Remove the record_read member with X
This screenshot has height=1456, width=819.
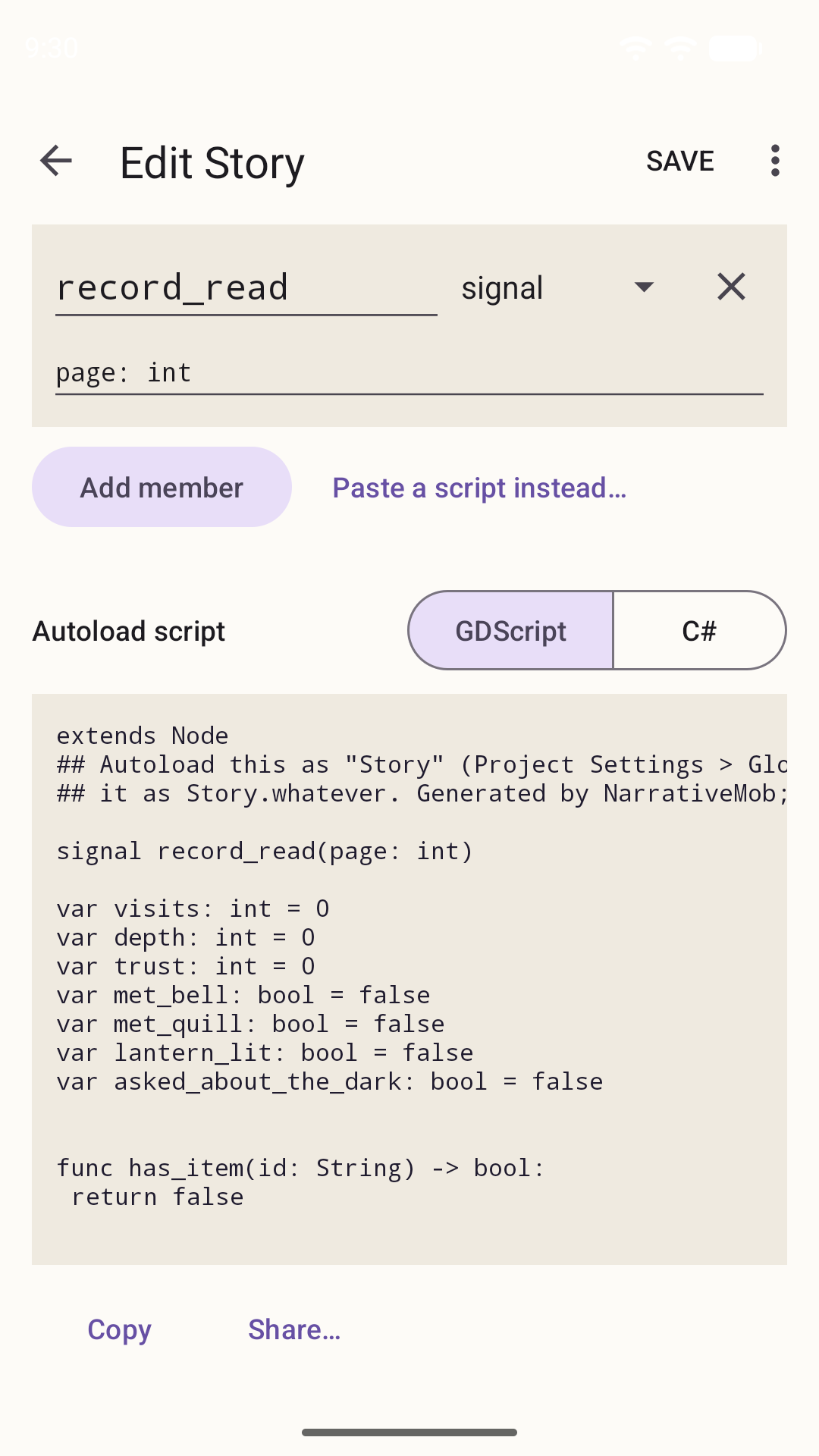click(731, 287)
